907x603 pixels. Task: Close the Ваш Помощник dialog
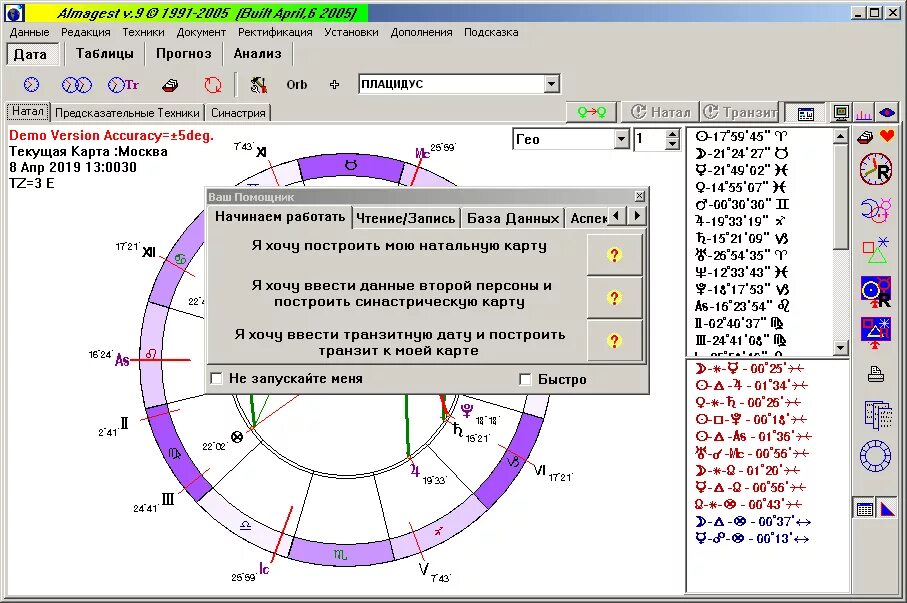(639, 196)
